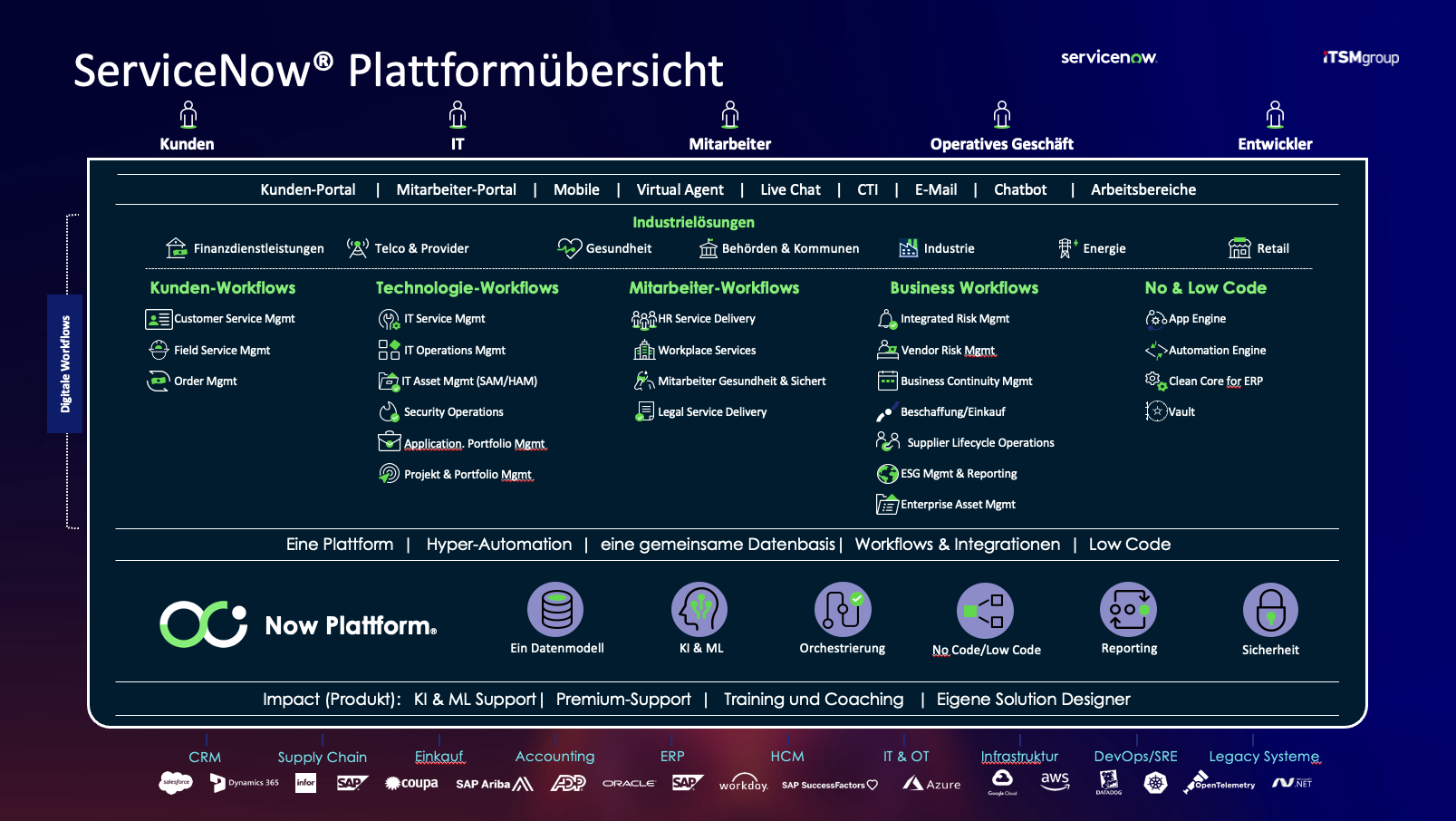This screenshot has width=1456, height=821.
Task: Open the Kunden-Portal channel item
Action: [x=308, y=189]
